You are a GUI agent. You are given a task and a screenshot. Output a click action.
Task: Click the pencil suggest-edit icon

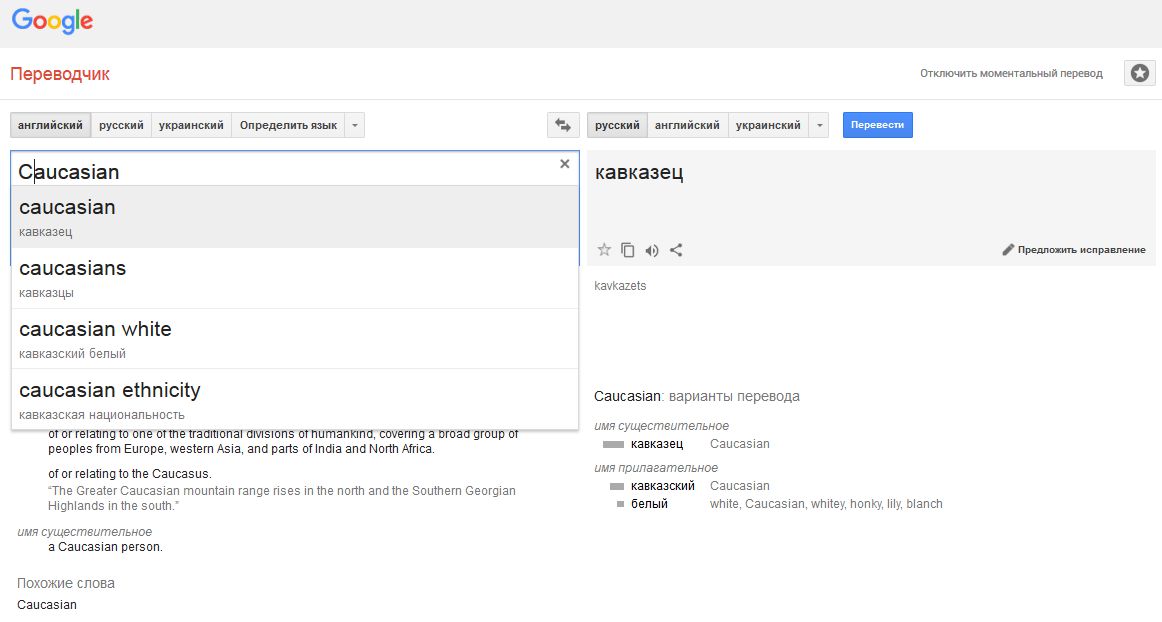(1008, 250)
